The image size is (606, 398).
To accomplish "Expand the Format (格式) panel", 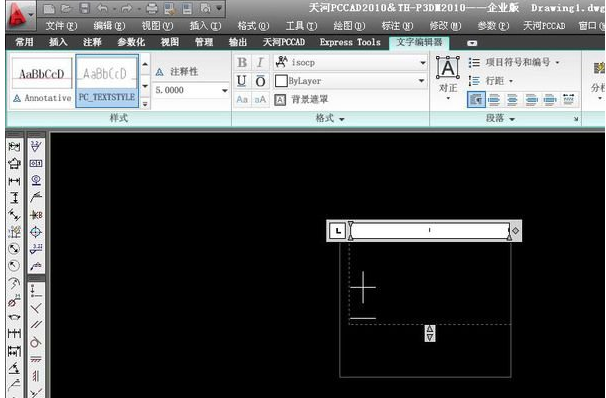I will coord(330,118).
